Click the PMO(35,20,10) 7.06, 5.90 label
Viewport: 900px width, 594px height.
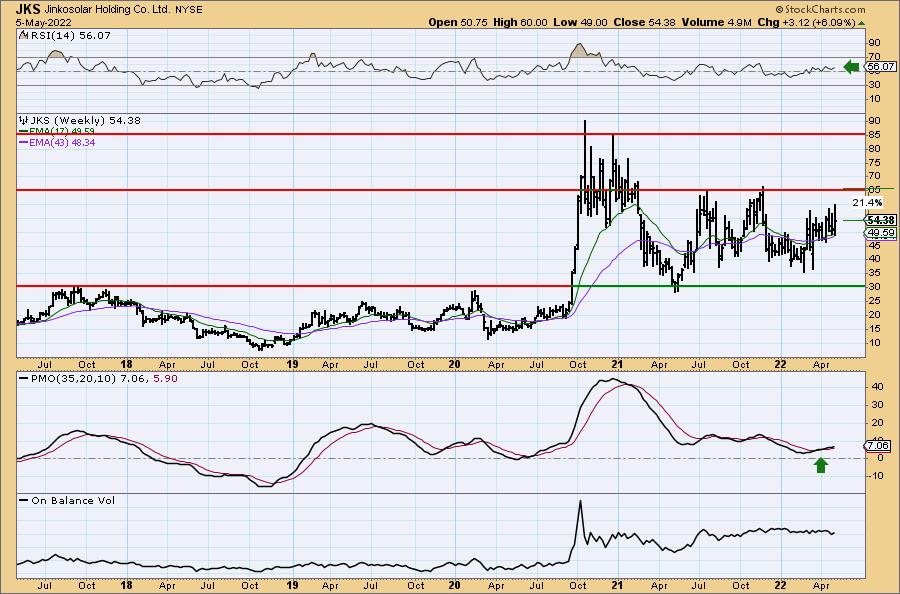(x=103, y=379)
